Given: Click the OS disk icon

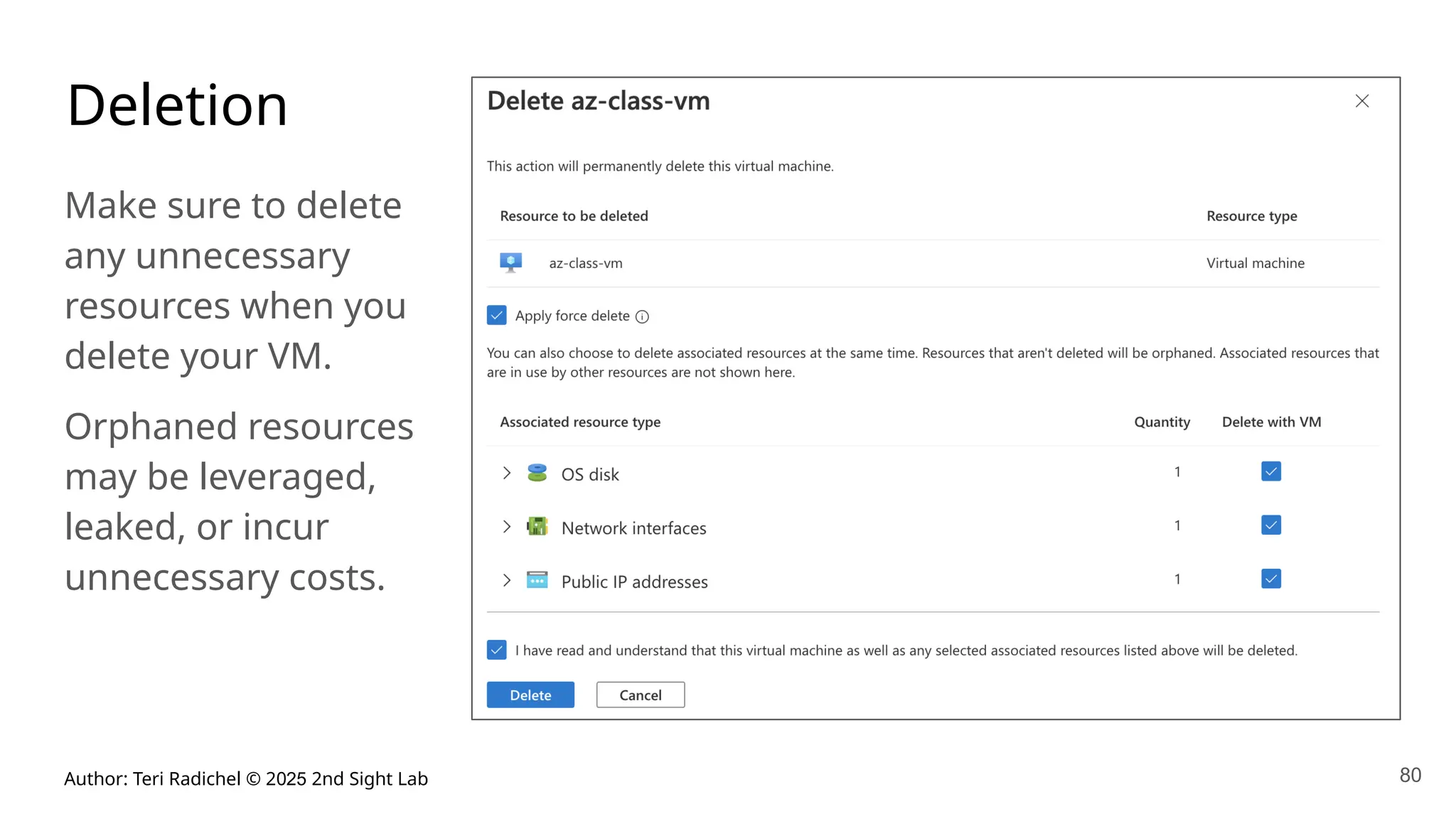Looking at the screenshot, I should coord(537,473).
